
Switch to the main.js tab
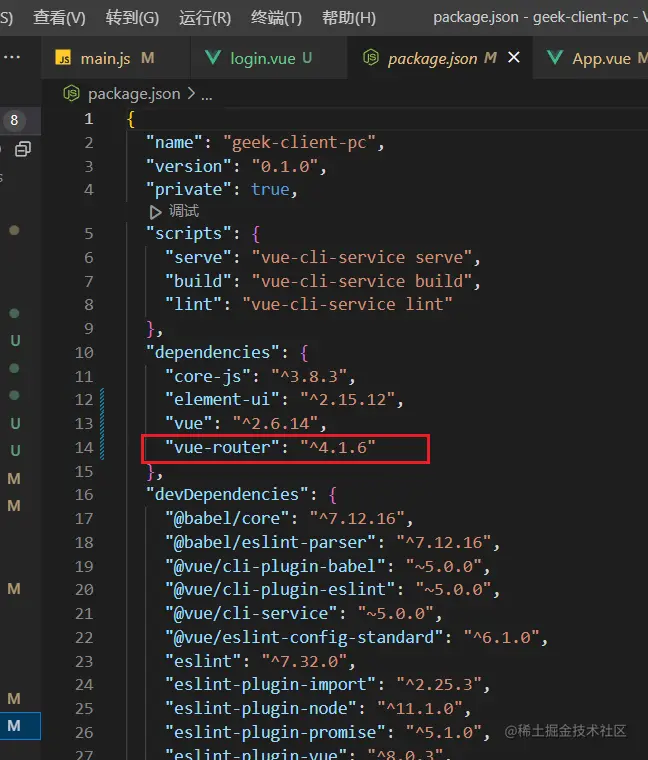pos(116,58)
